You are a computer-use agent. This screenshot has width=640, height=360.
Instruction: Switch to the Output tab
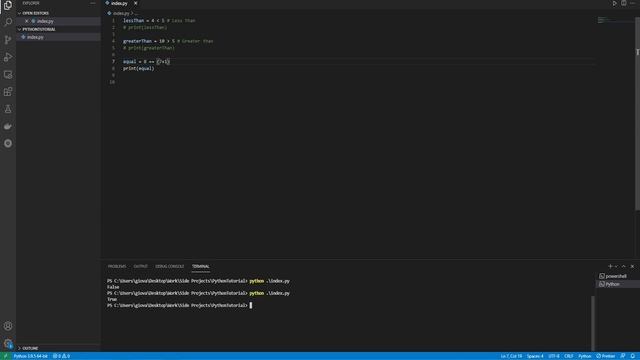140,267
